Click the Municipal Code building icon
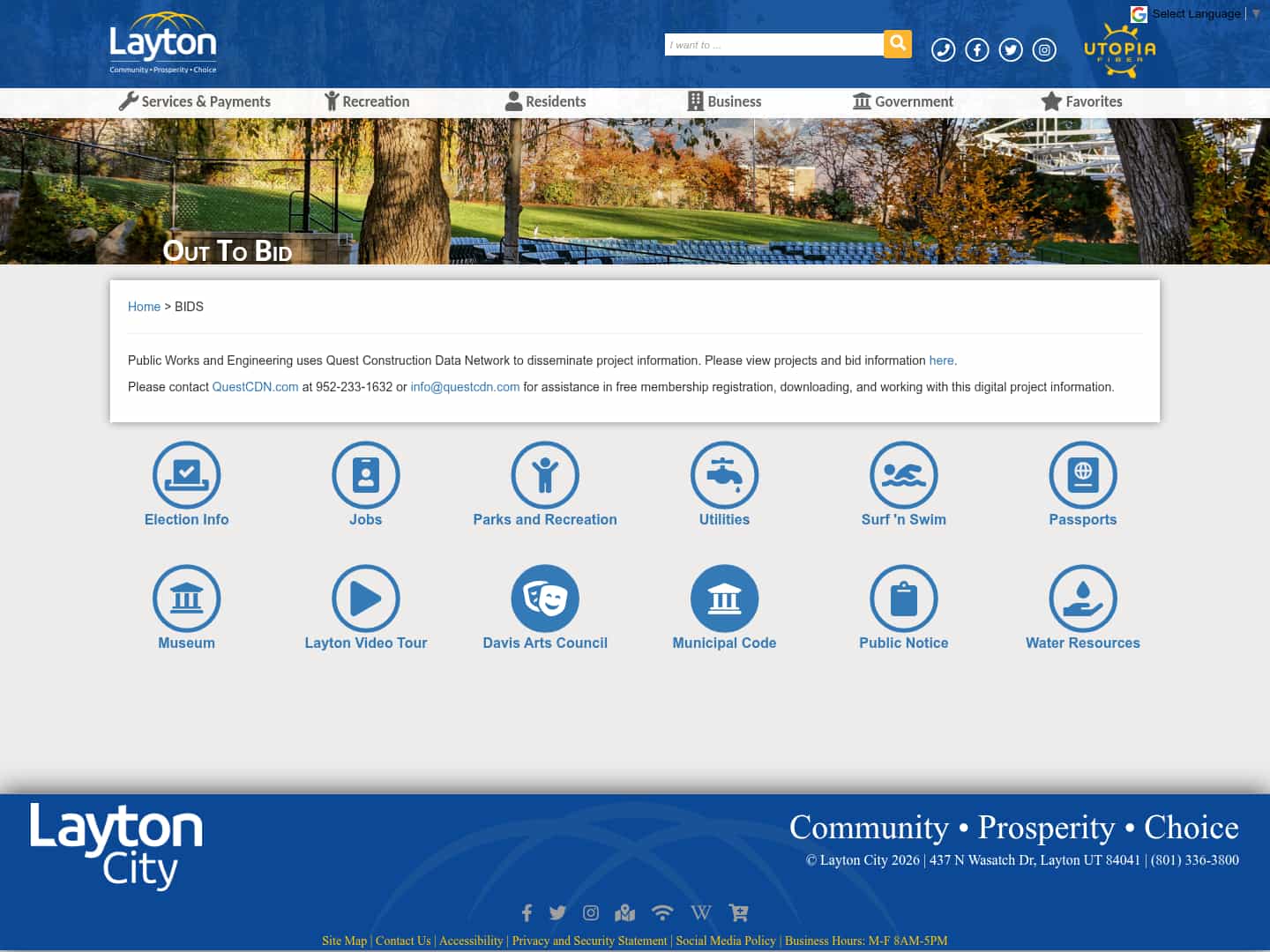This screenshot has width=1270, height=952. [724, 598]
